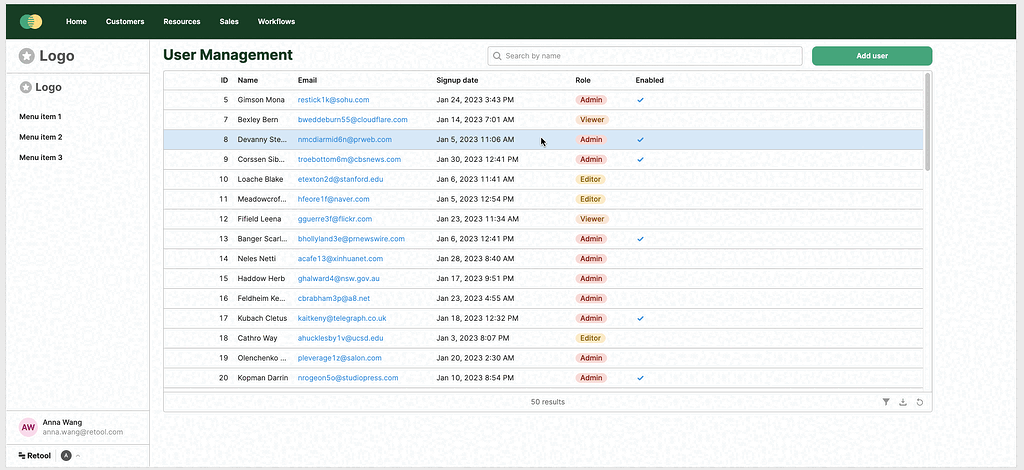Image resolution: width=1024 pixels, height=470 pixels.
Task: Sort table by Role column header
Action: [583, 80]
